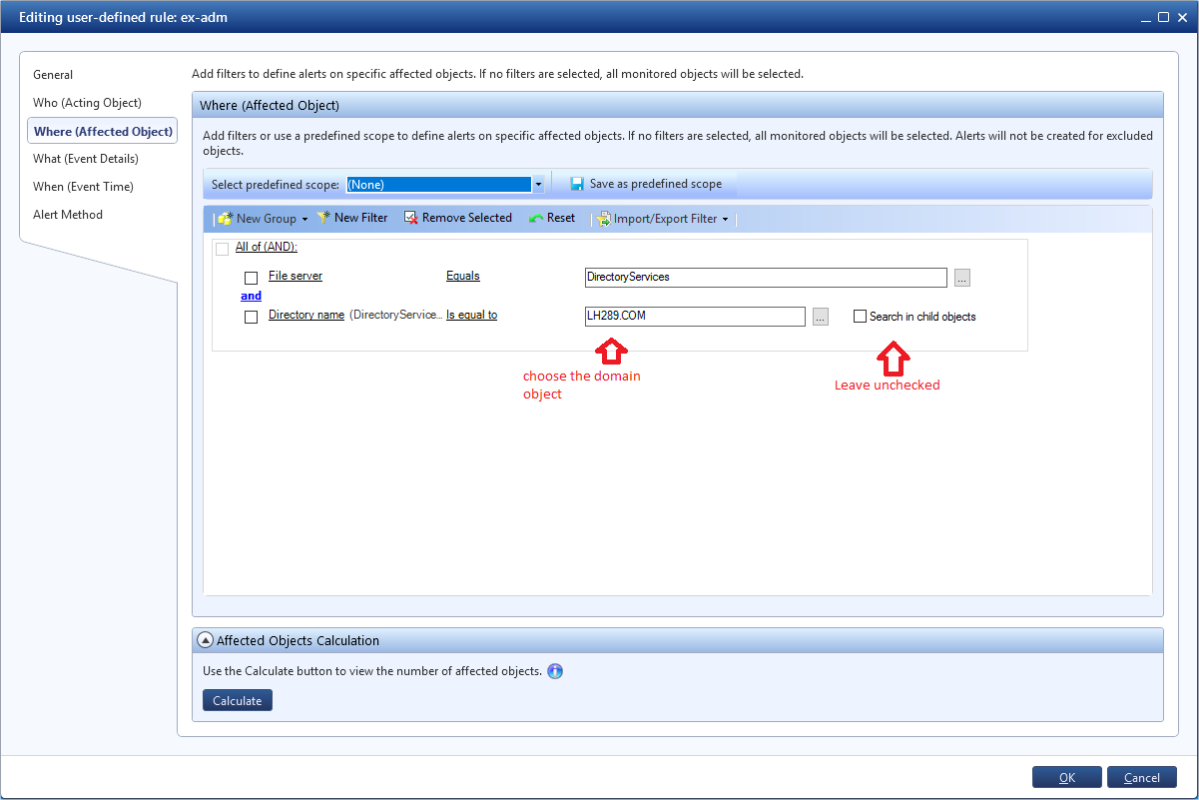Collapse the Affected Objects Calculation section
The height and width of the screenshot is (800, 1199).
205,640
